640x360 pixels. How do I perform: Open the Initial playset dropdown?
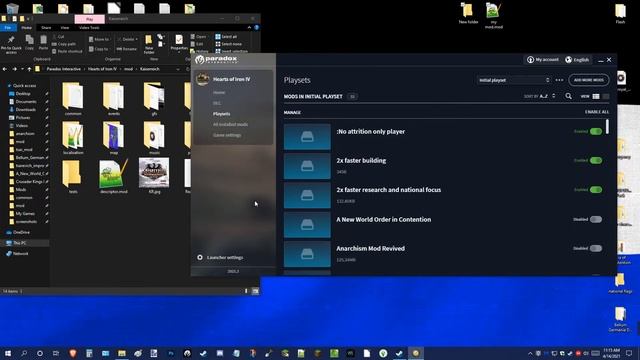pyautogui.click(x=514, y=80)
